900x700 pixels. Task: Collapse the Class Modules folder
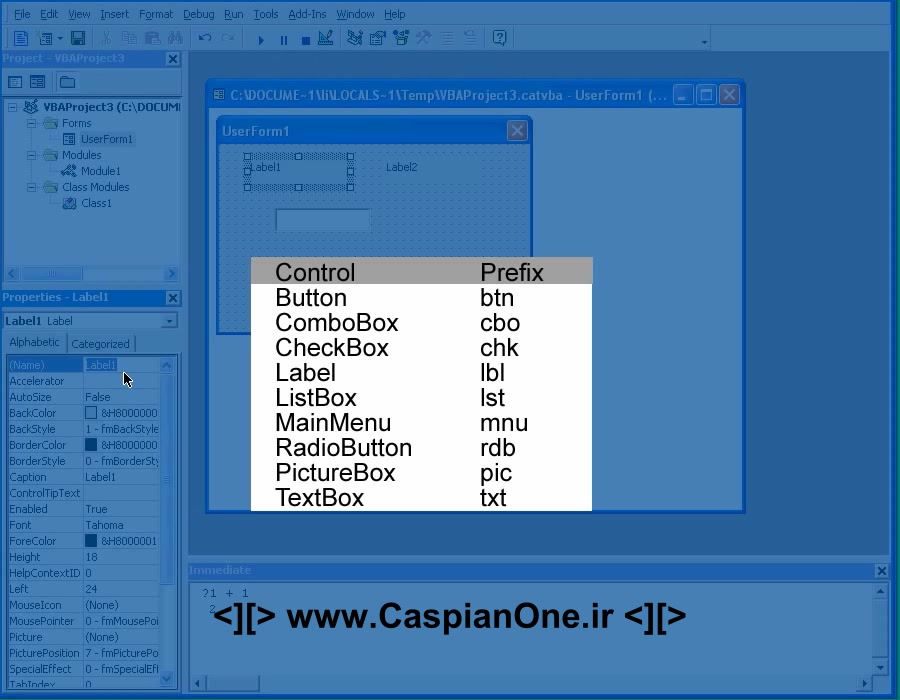[33, 187]
